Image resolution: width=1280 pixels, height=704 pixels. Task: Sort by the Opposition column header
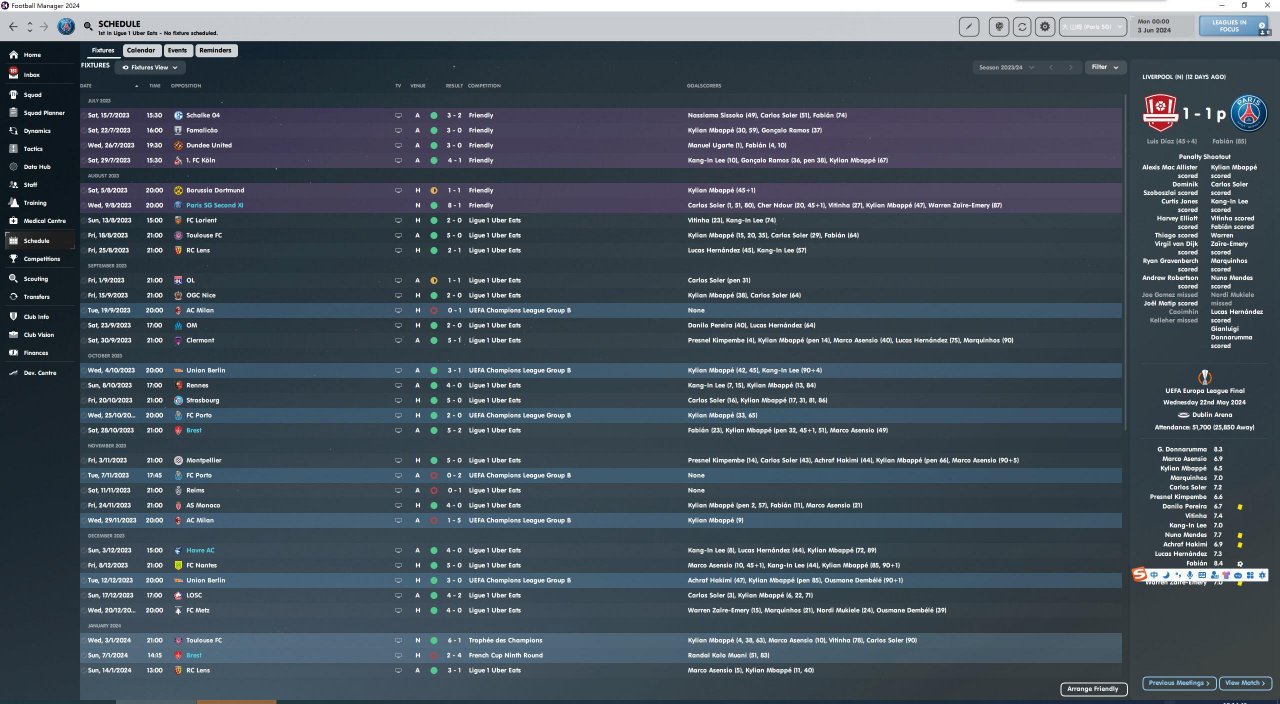[186, 86]
